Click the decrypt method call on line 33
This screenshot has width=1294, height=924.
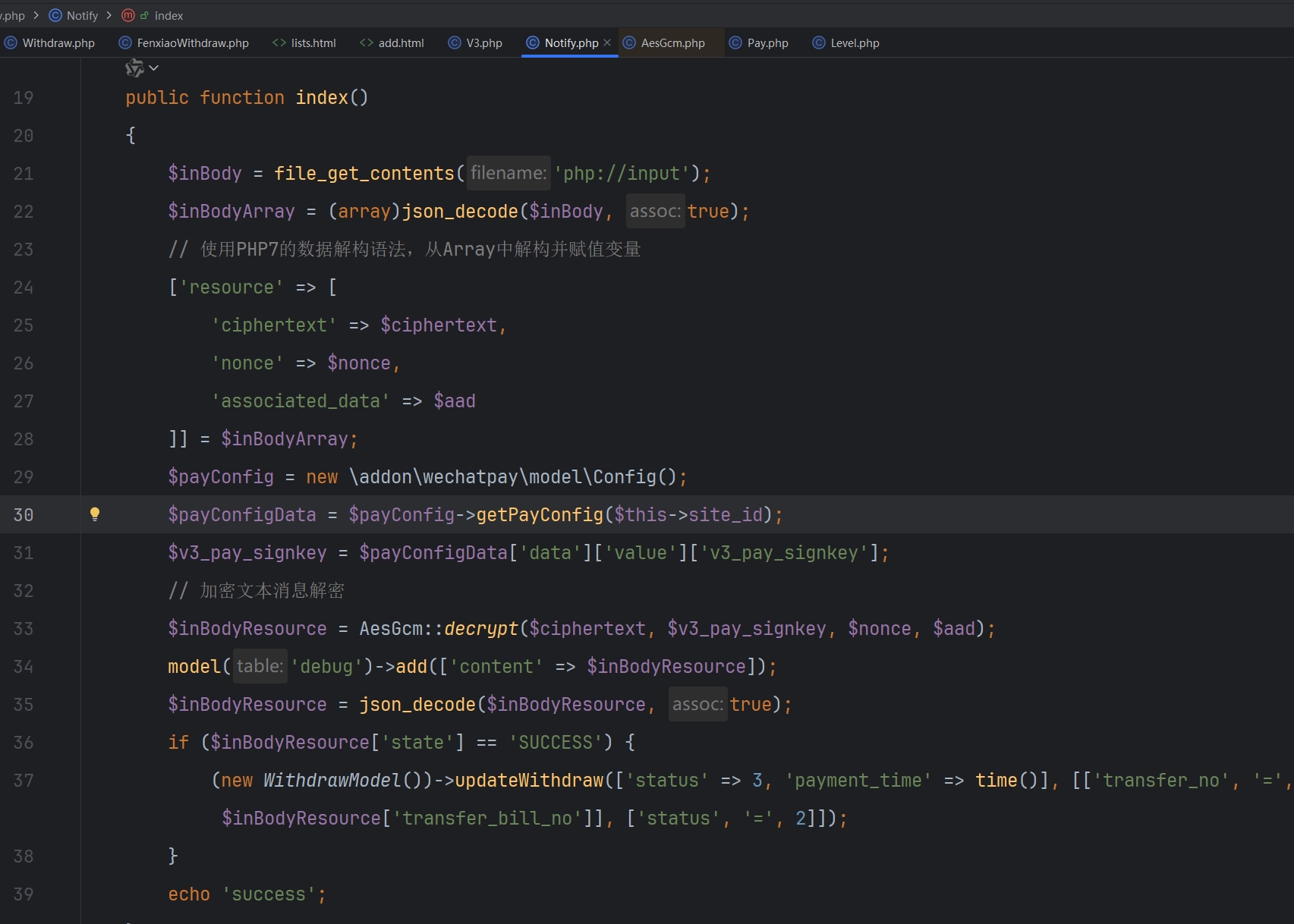tap(481, 629)
